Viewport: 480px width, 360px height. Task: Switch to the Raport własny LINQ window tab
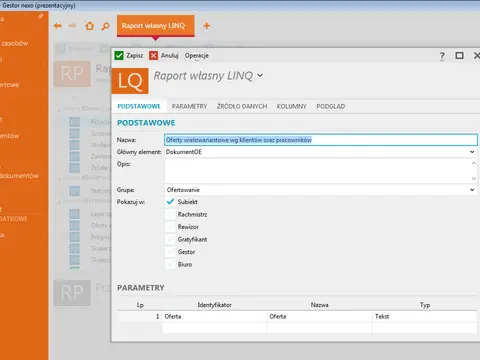[155, 26]
